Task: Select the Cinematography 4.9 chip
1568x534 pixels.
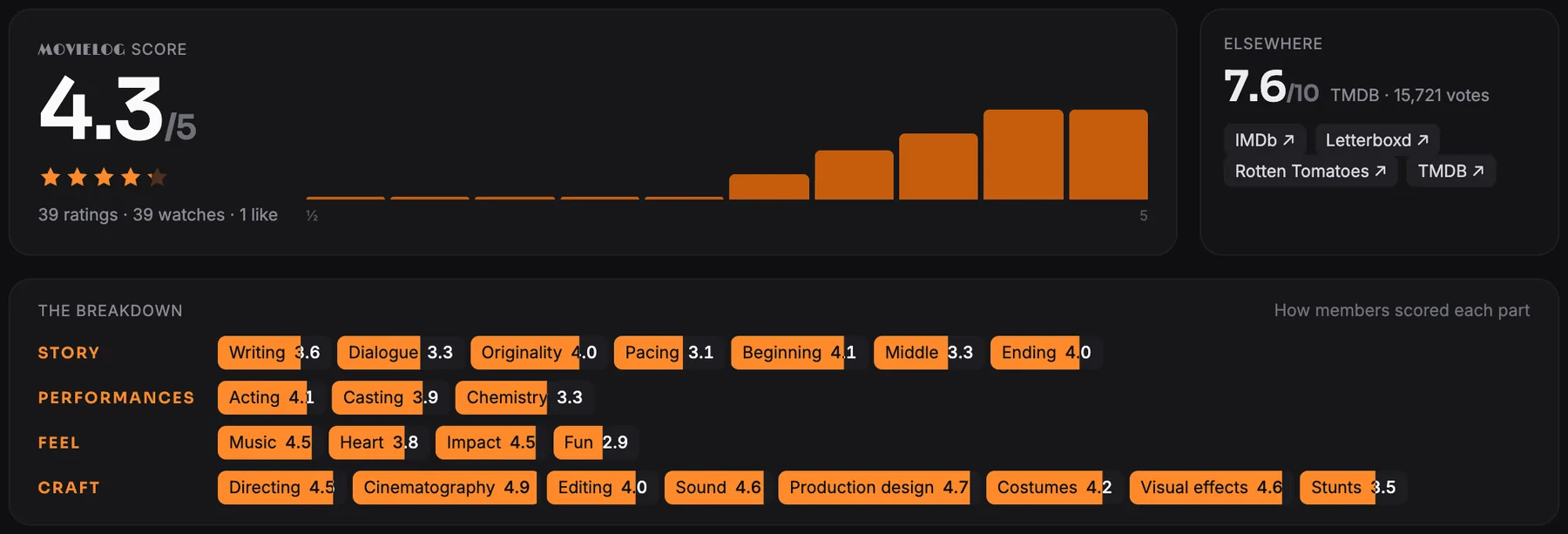Action: (x=446, y=488)
